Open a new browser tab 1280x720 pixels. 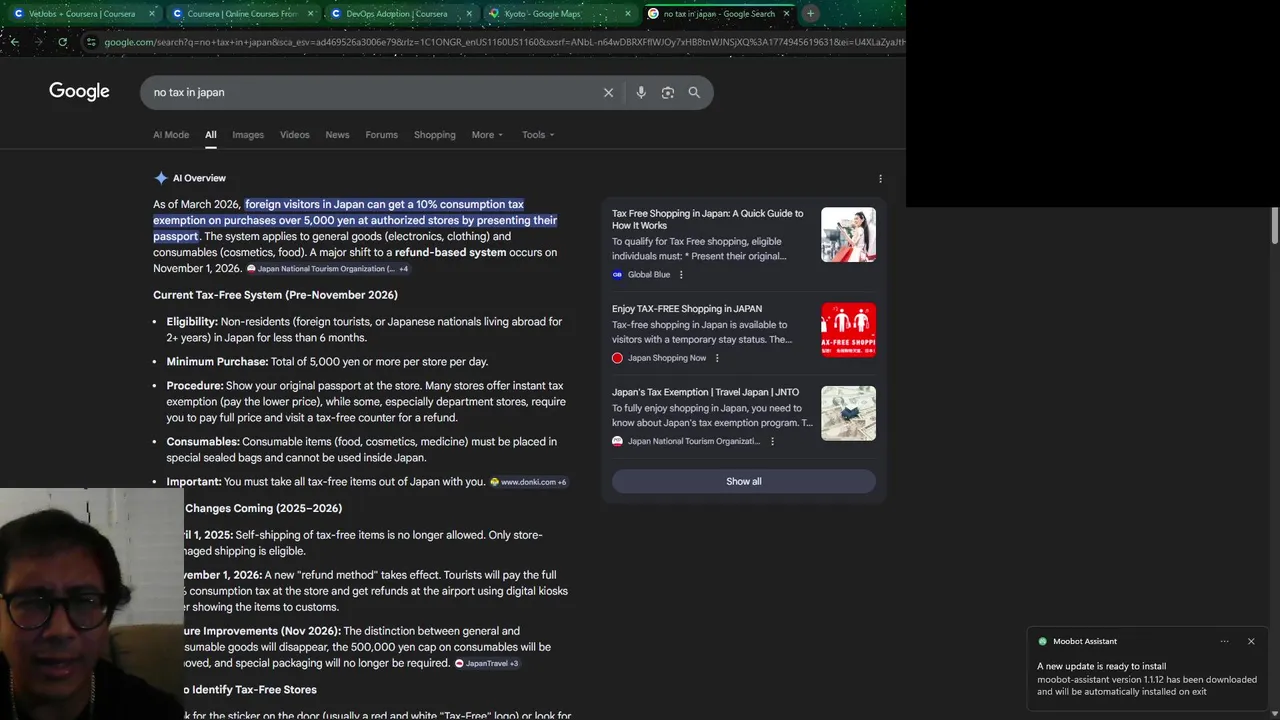pyautogui.click(x=810, y=14)
